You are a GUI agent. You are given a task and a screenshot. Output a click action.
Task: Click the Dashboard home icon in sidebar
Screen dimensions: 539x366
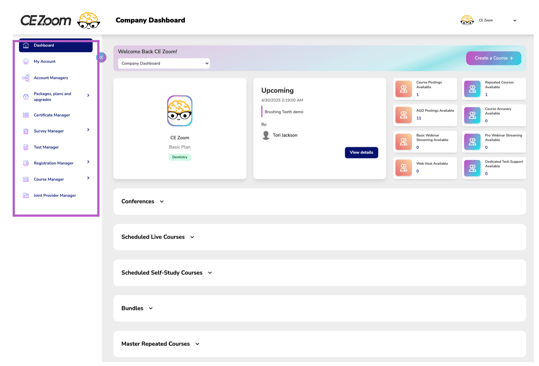coord(26,45)
